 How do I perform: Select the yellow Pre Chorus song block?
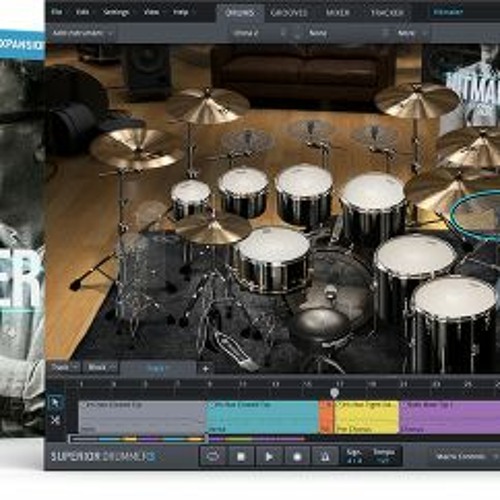click(x=366, y=417)
